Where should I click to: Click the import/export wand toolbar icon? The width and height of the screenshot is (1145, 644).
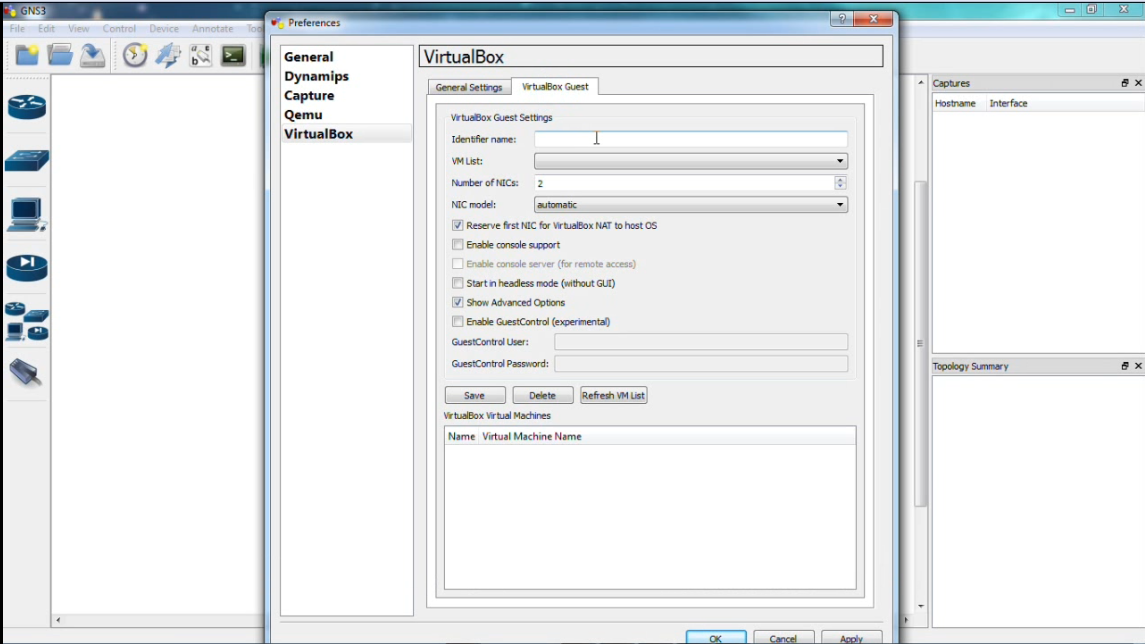click(x=168, y=55)
